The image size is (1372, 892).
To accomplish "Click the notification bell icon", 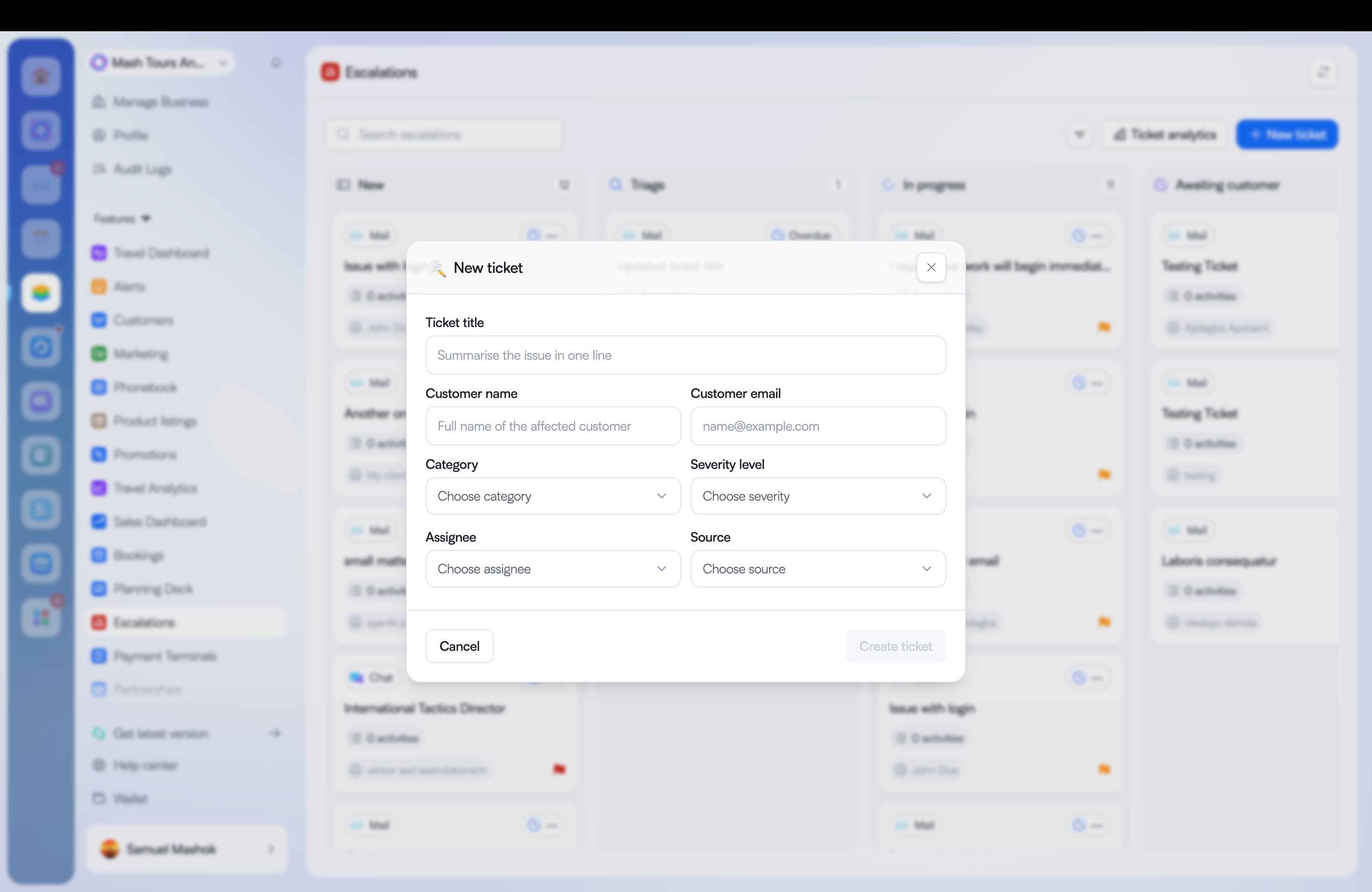I will (275, 62).
